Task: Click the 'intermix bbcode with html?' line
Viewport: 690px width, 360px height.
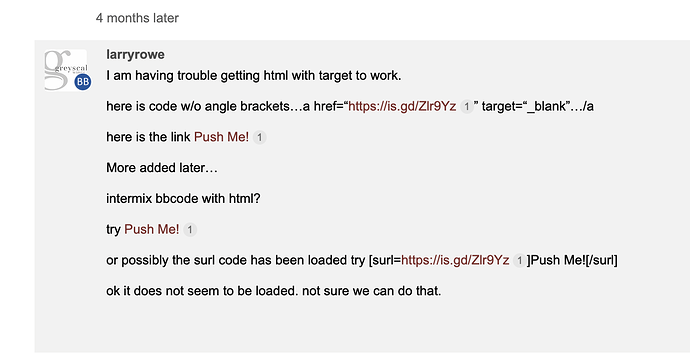Action: [184, 199]
